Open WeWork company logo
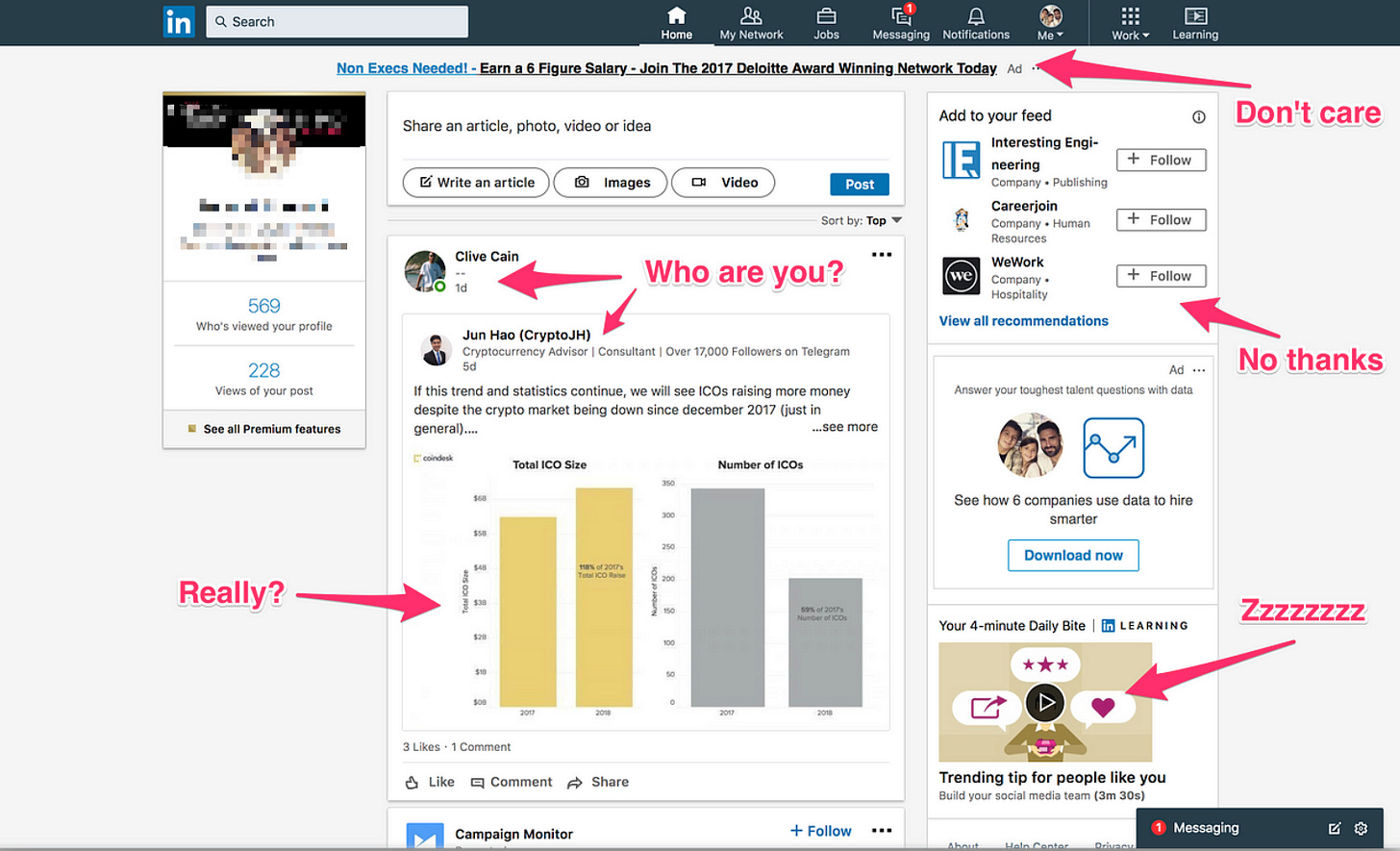Image resolution: width=1400 pixels, height=851 pixels. coord(961,276)
